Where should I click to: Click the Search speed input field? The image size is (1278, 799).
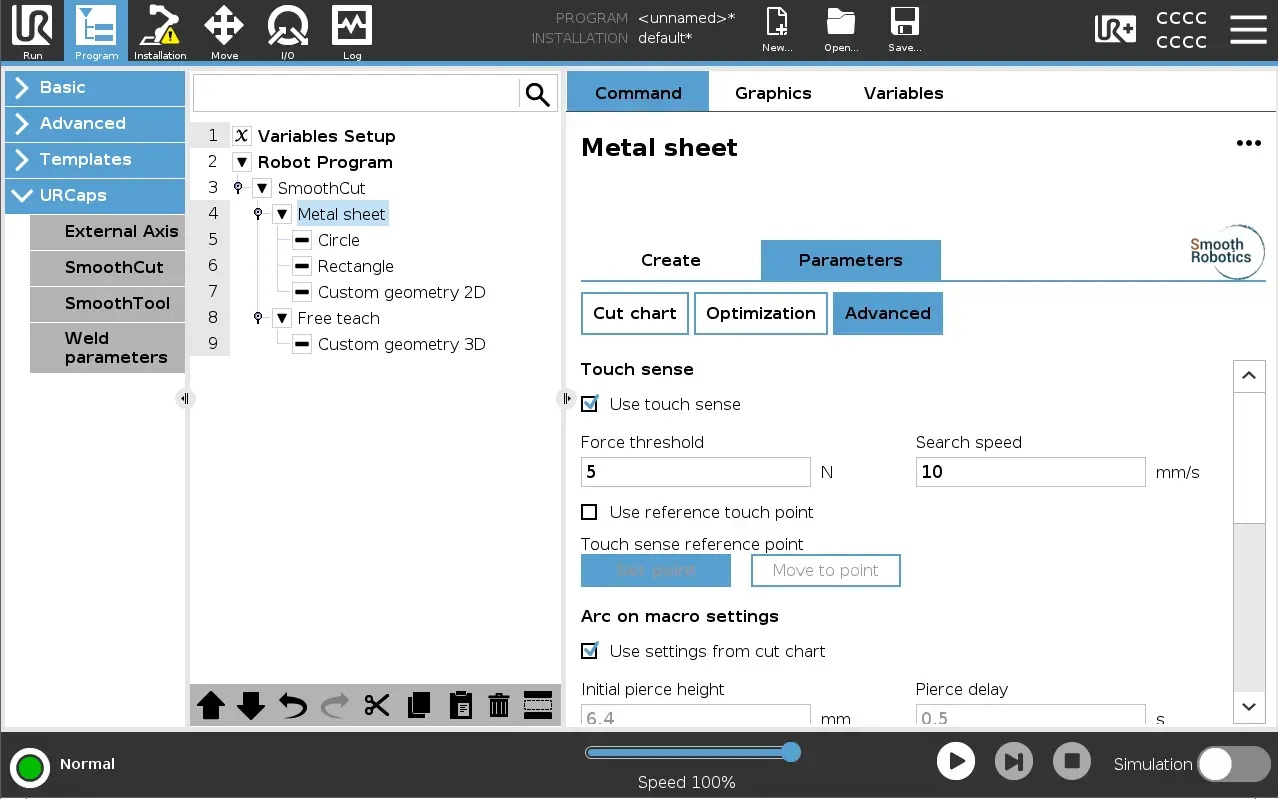coord(1031,472)
